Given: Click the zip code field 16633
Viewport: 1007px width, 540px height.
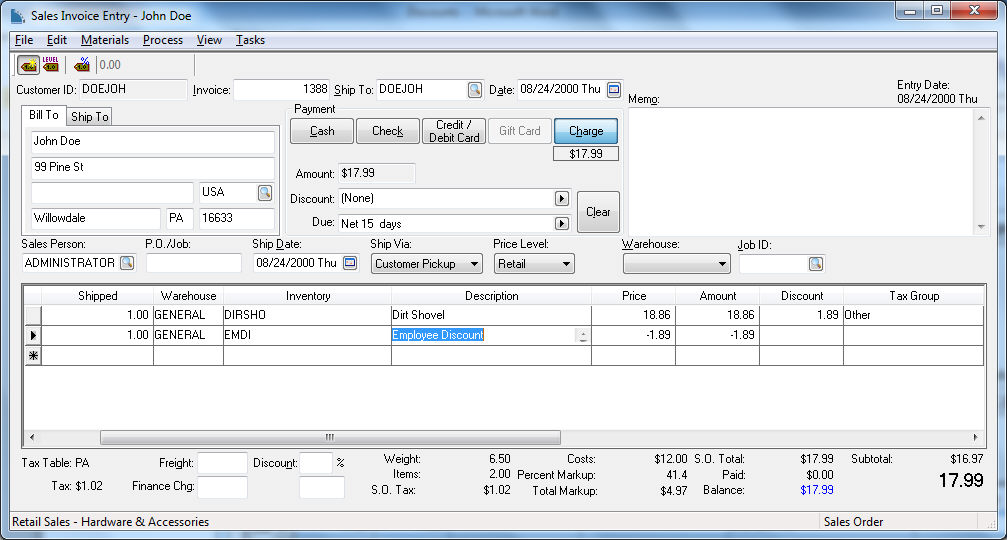Looking at the screenshot, I should coord(237,218).
